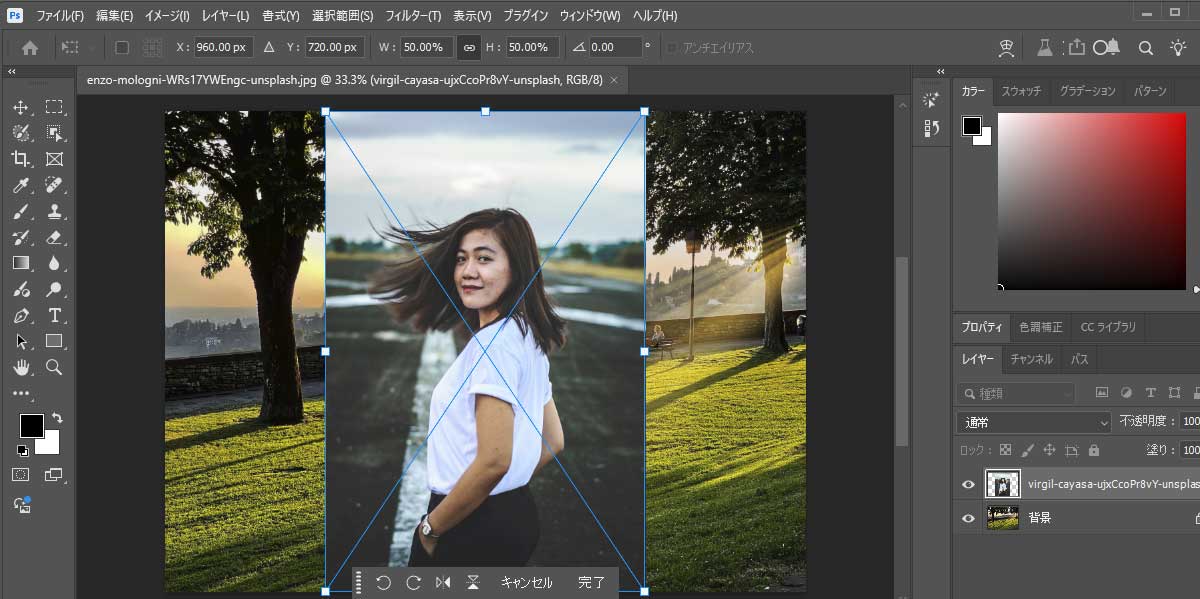Pick a red hue in color field

[1090, 200]
